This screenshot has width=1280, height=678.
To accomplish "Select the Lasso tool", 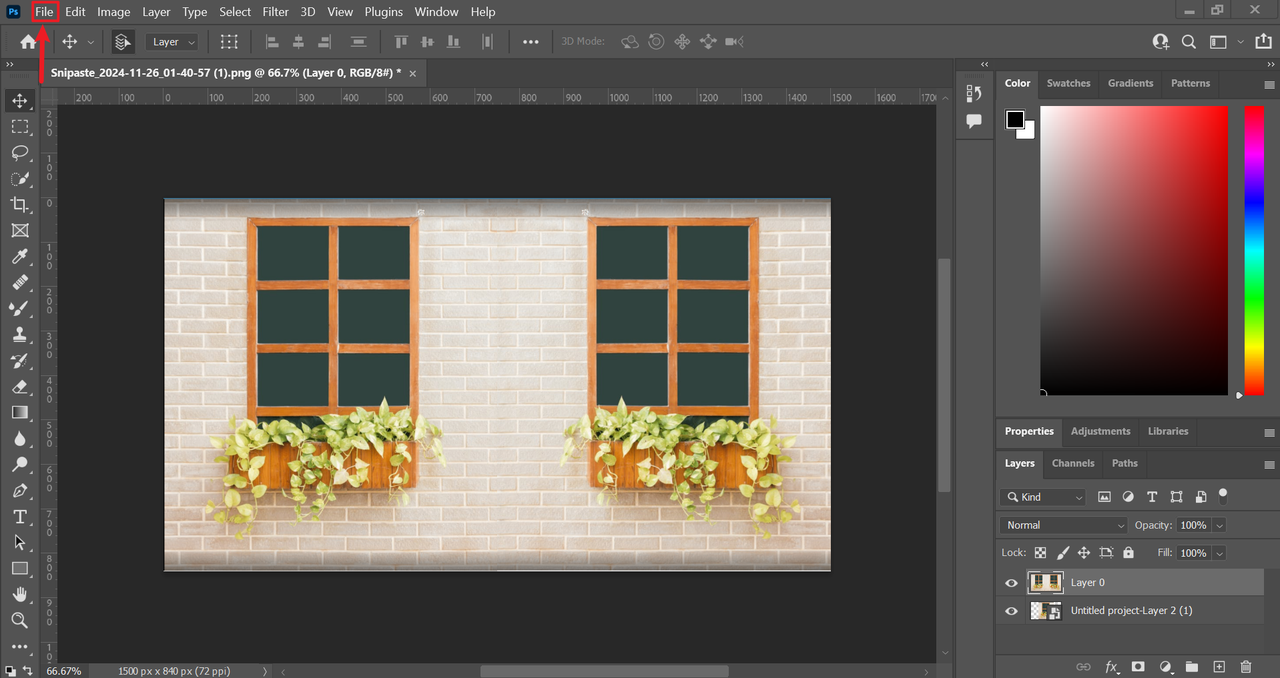I will click(19, 153).
